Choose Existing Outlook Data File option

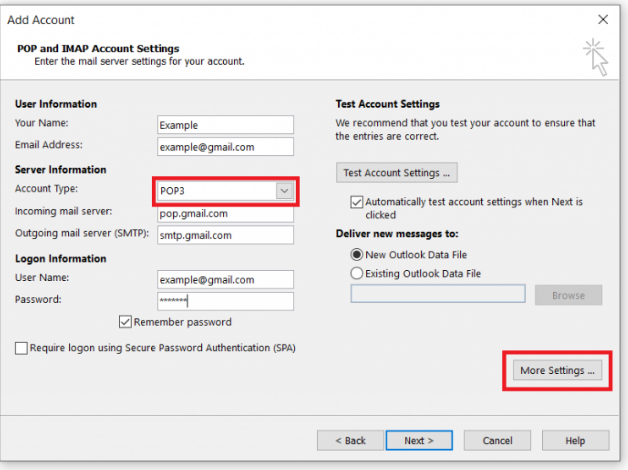pyautogui.click(x=356, y=273)
